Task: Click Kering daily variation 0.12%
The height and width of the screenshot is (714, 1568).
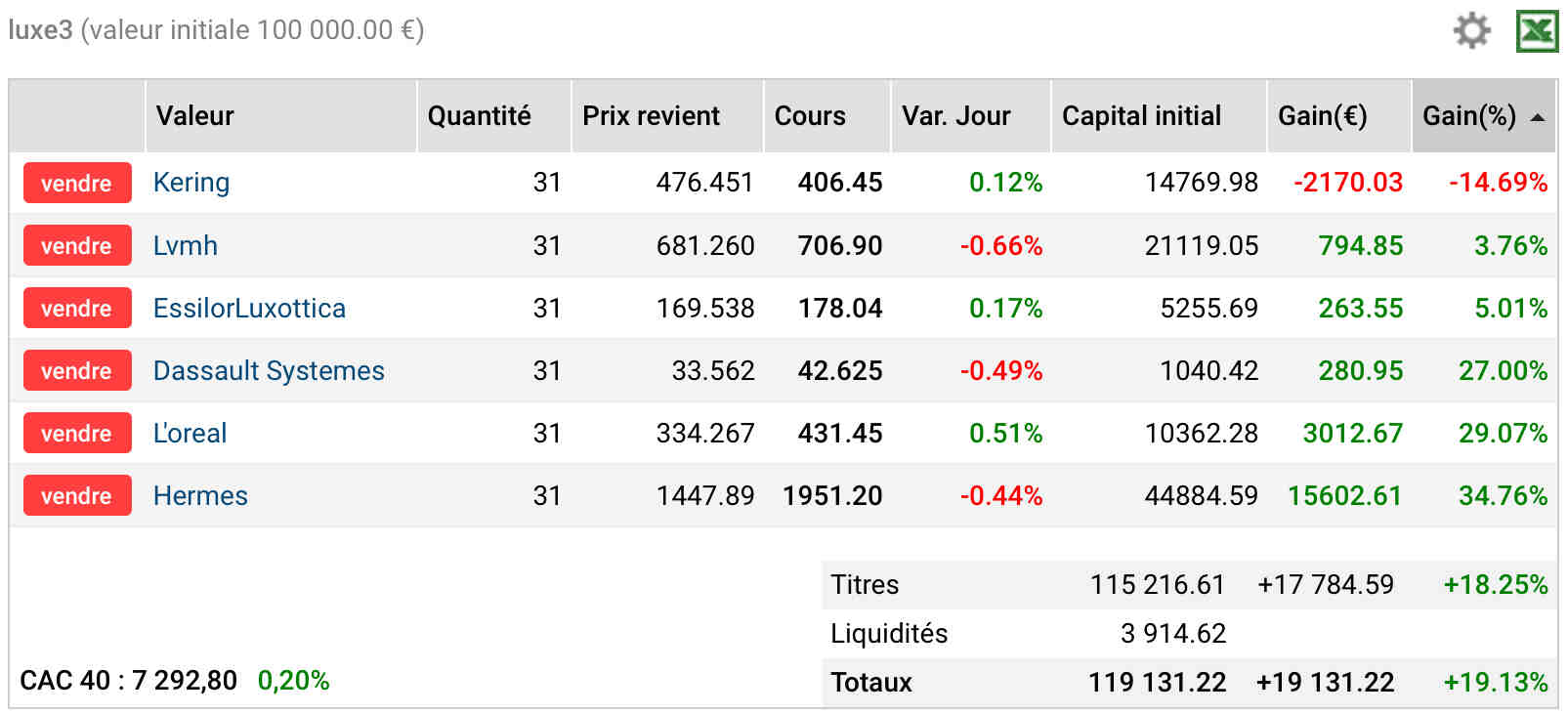Action: (x=1005, y=183)
